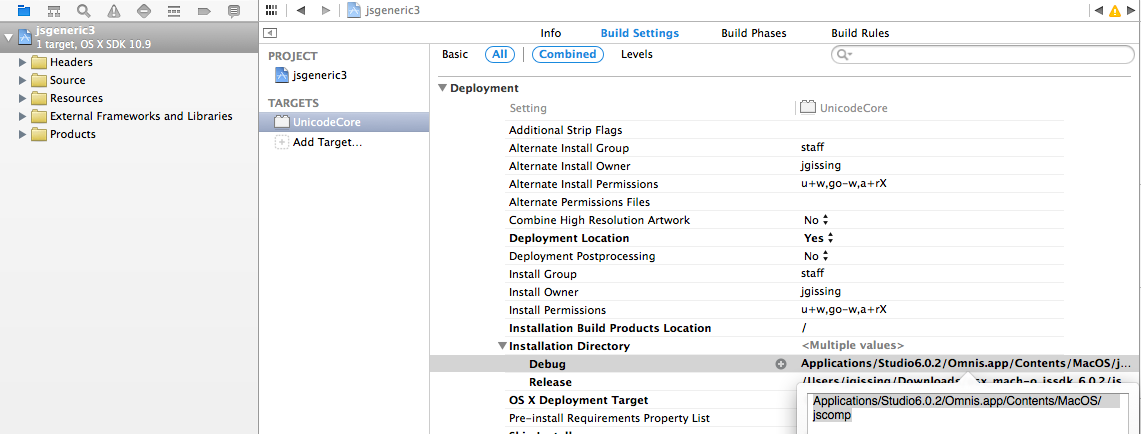Collapse the Deployment section
Viewport: 1141px width, 434px height.
pyautogui.click(x=443, y=88)
